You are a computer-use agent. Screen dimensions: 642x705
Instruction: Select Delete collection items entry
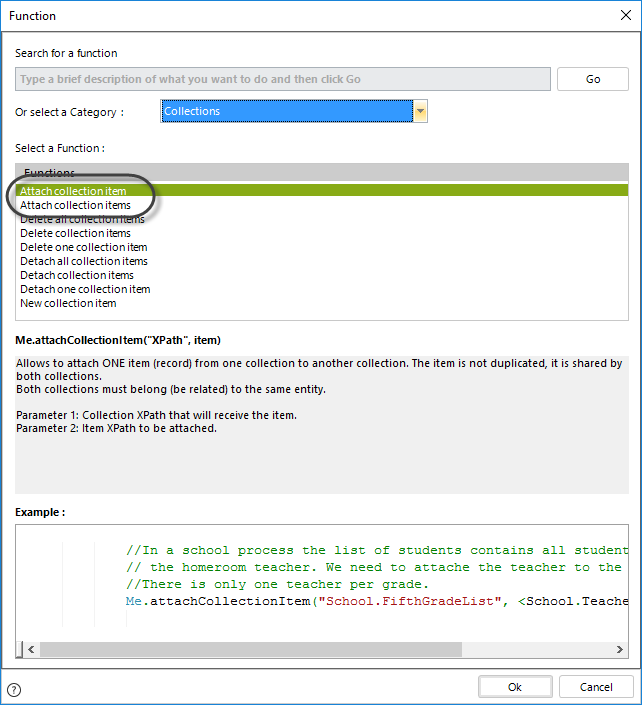75,233
